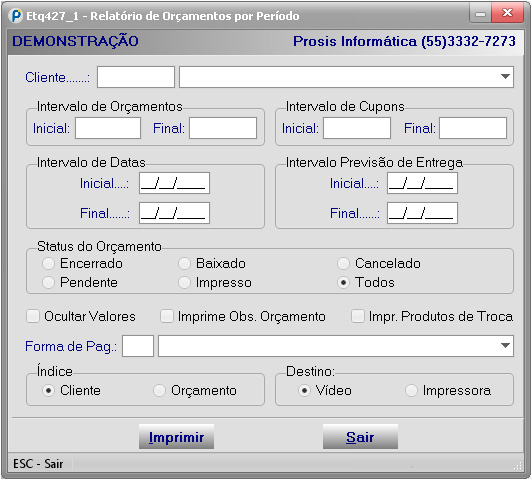Image resolution: width=532 pixels, height=480 pixels.
Task: Minimize the Etq427_1 report window
Action: (x=480, y=14)
